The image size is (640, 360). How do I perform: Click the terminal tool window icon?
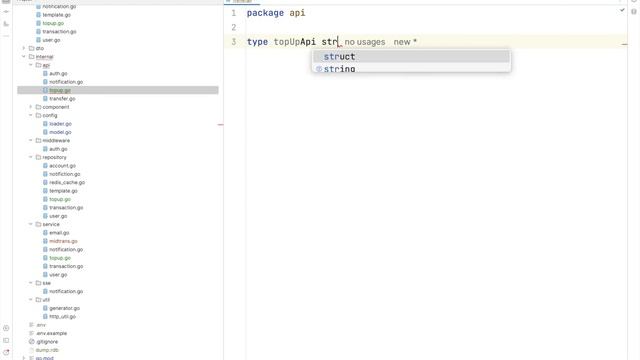(x=6, y=340)
